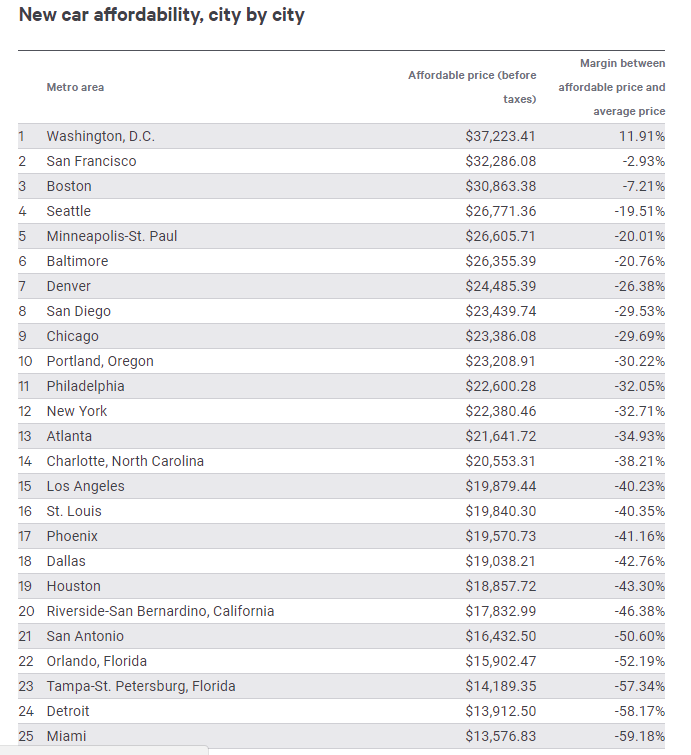Click Seattle's margin value -19.51%

637,211
